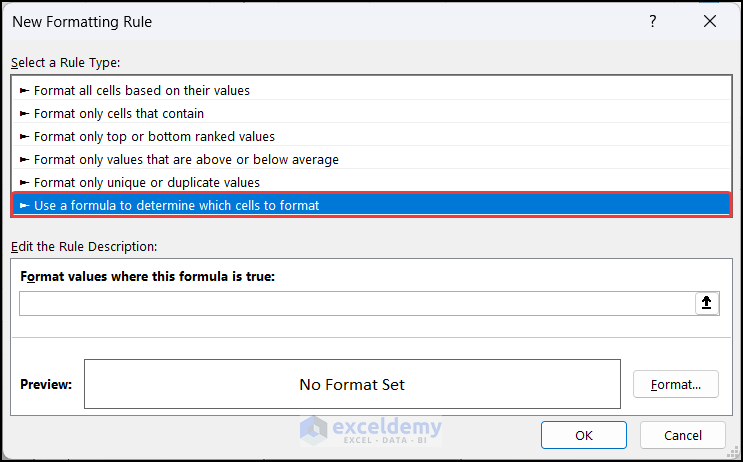Select "Use a formula to determine" rule type
The width and height of the screenshot is (743, 462).
tap(177, 206)
